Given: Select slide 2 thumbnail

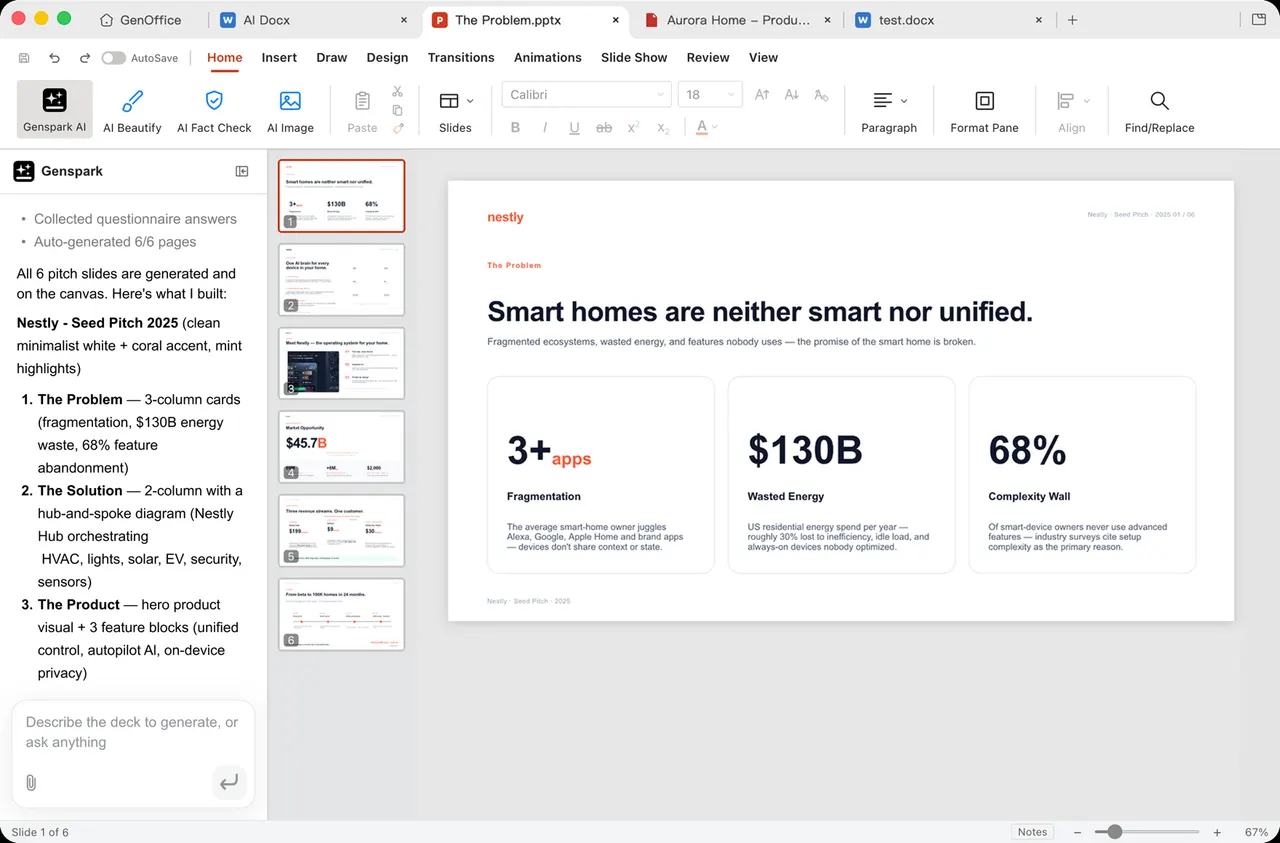Looking at the screenshot, I should [x=341, y=279].
